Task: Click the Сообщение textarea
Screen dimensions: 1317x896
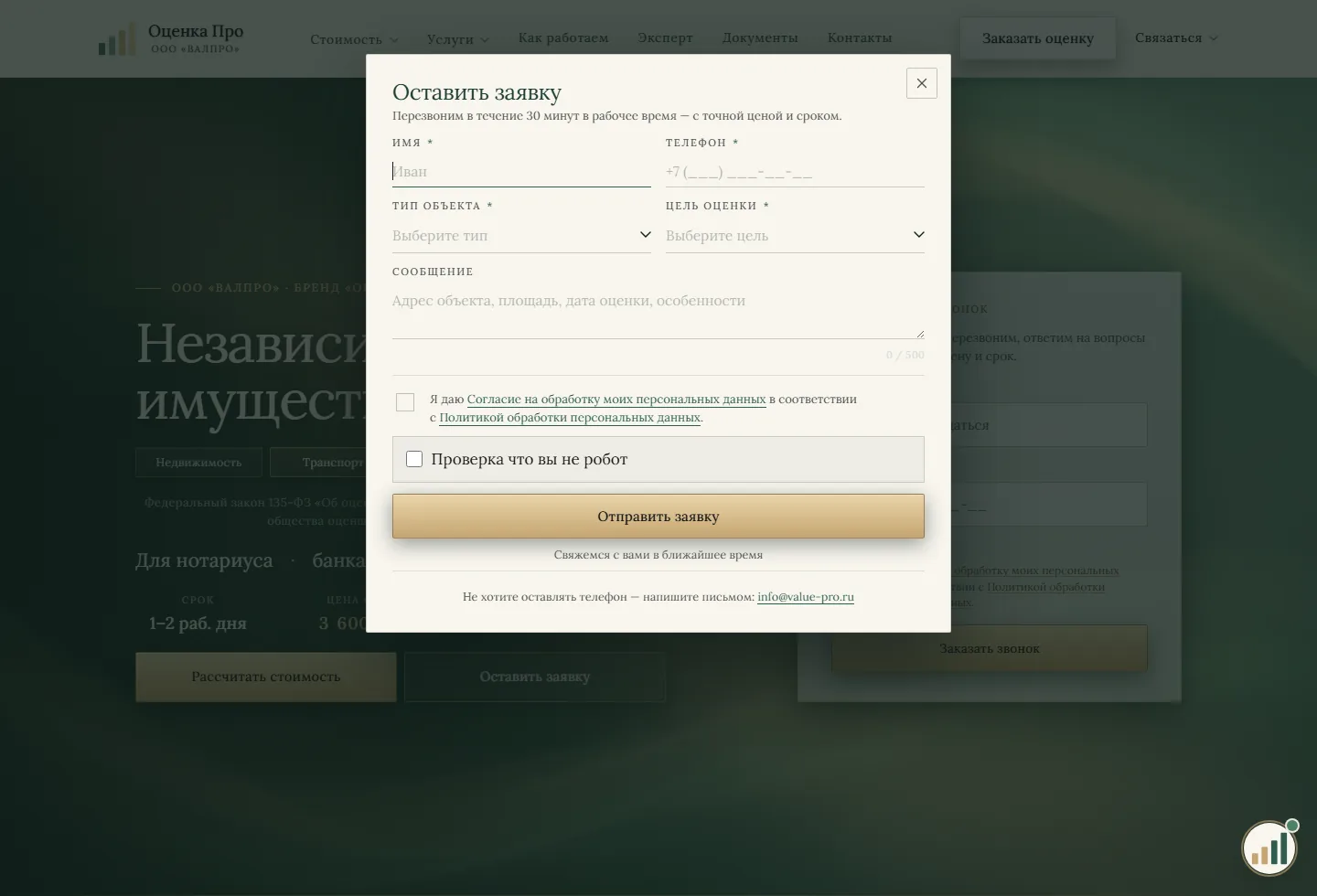Action: [x=658, y=313]
